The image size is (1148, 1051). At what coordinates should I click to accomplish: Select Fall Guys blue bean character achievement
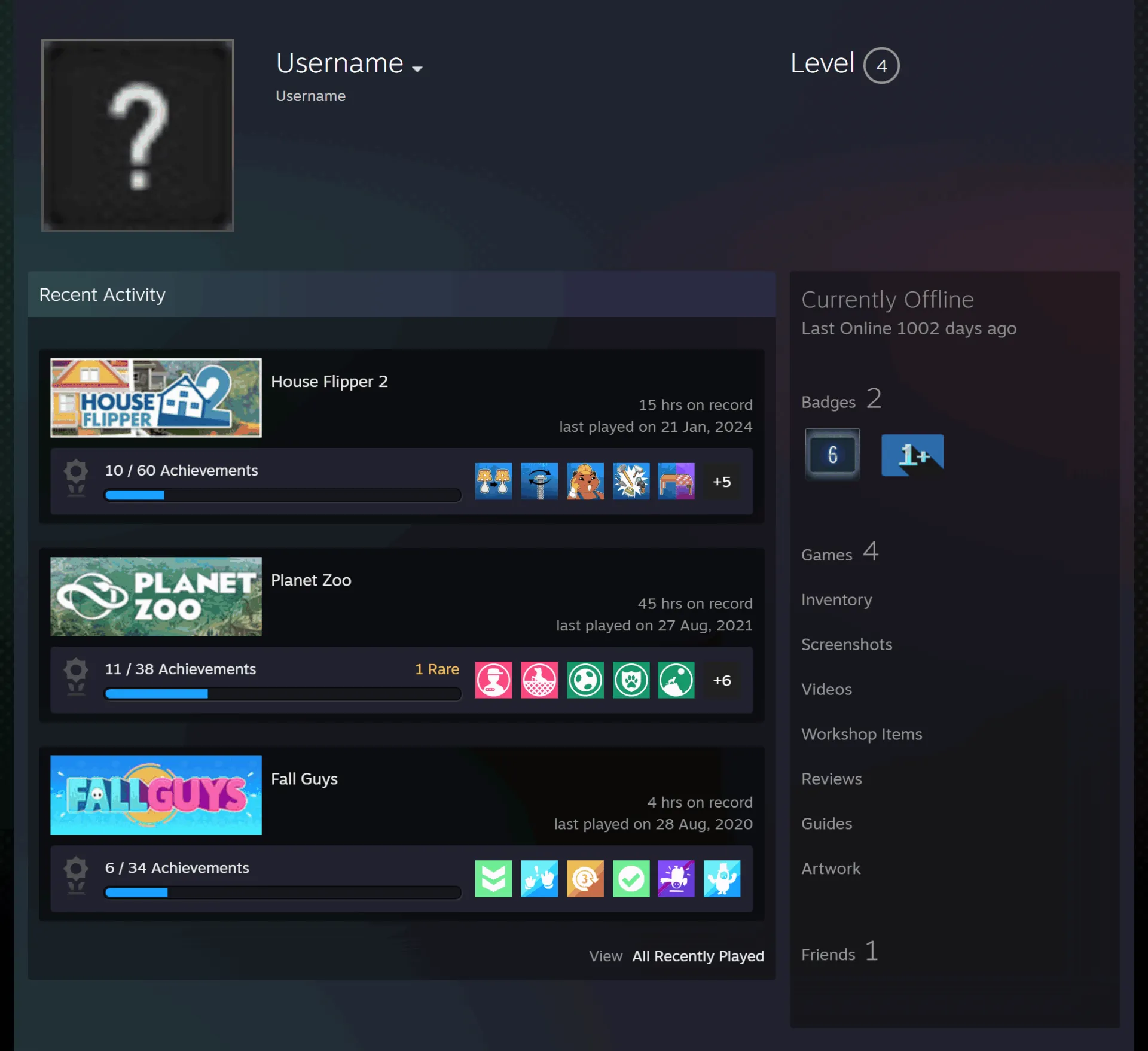coord(722,878)
